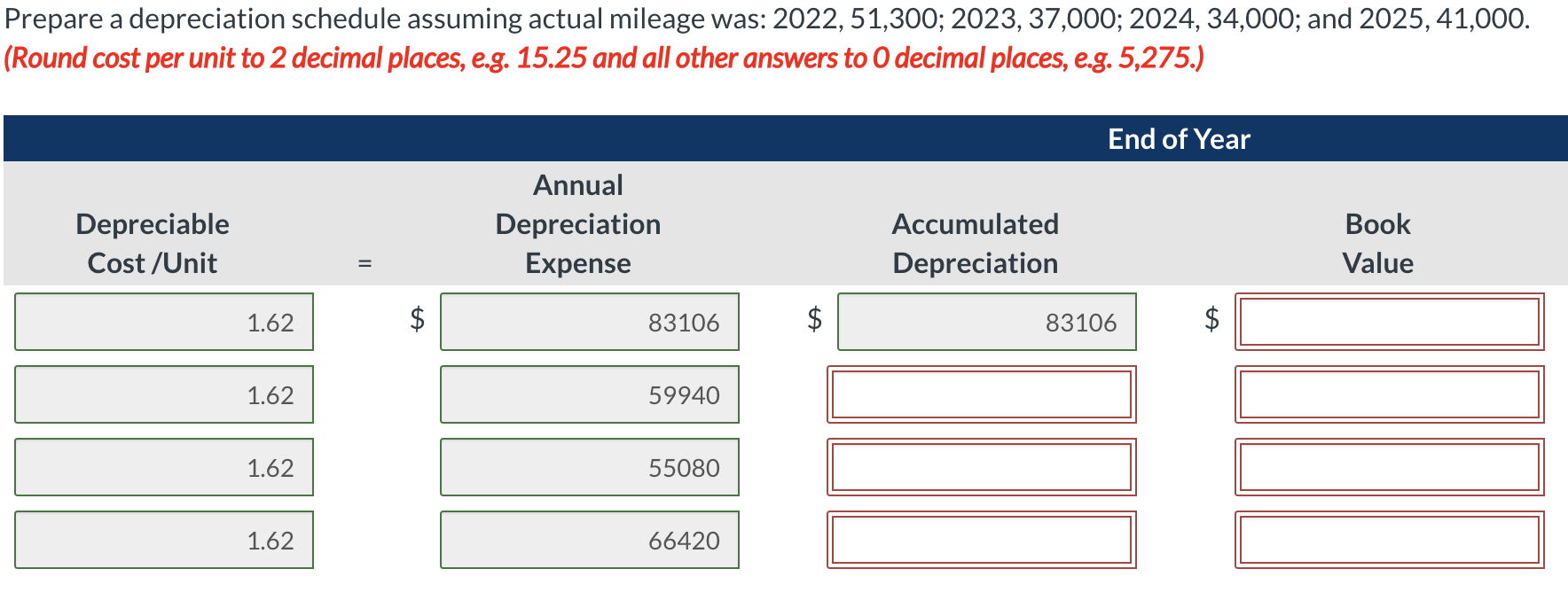
Task: Click the empty 2024 Accumulated Depreciation field
Action: [x=982, y=467]
